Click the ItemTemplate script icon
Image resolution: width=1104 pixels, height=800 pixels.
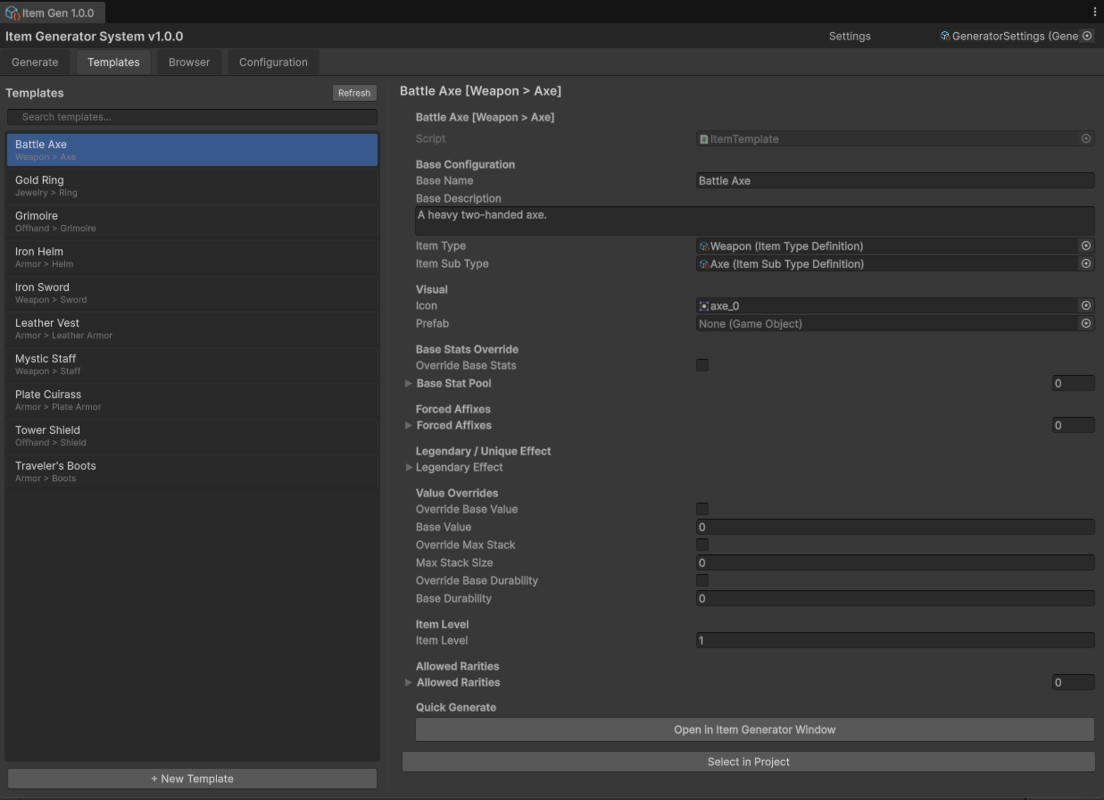pos(703,139)
